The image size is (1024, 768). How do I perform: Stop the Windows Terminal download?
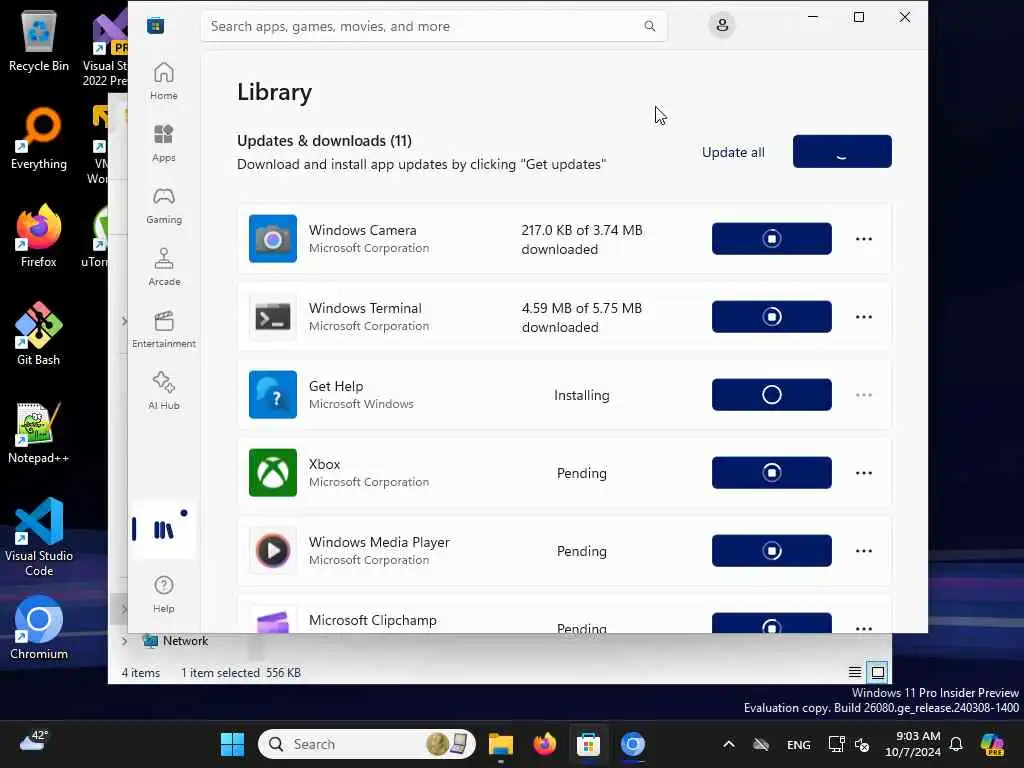click(x=771, y=317)
